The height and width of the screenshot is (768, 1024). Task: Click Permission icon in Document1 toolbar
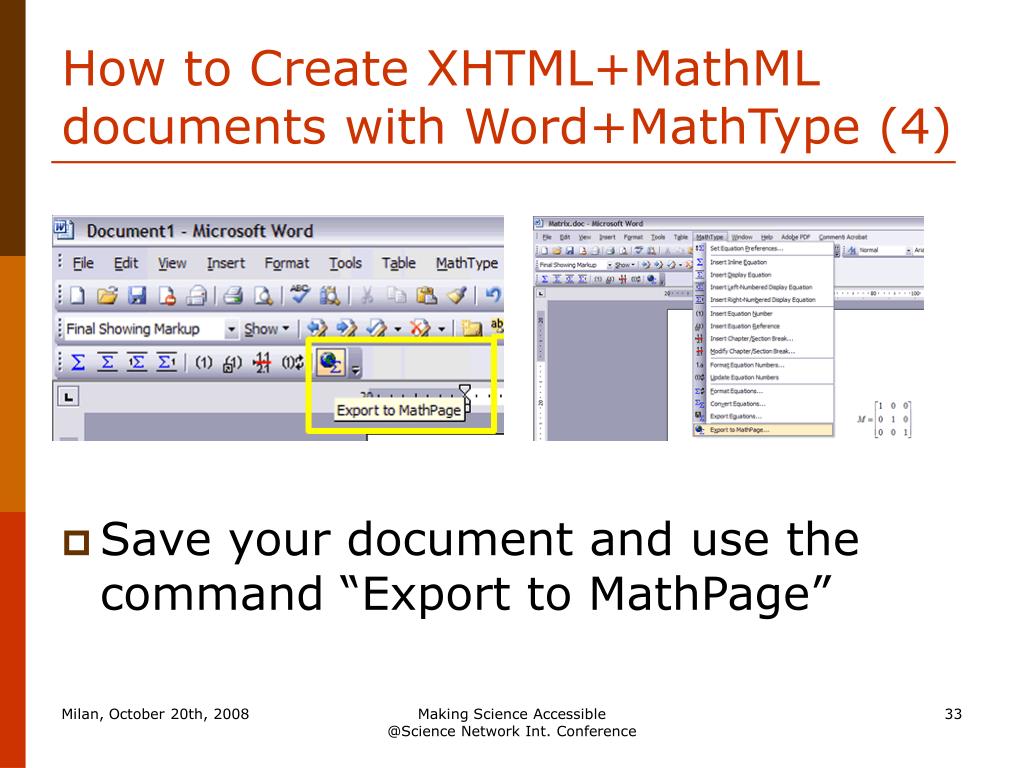pos(167,296)
